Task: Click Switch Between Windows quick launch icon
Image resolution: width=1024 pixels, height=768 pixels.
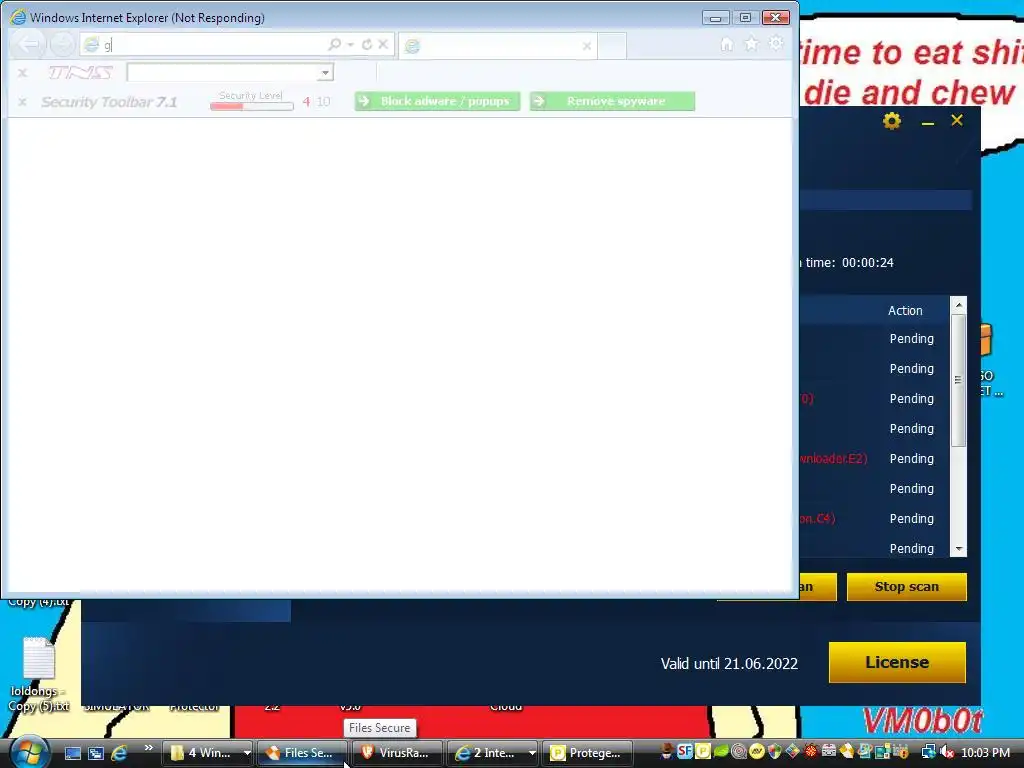Action: tap(96, 753)
